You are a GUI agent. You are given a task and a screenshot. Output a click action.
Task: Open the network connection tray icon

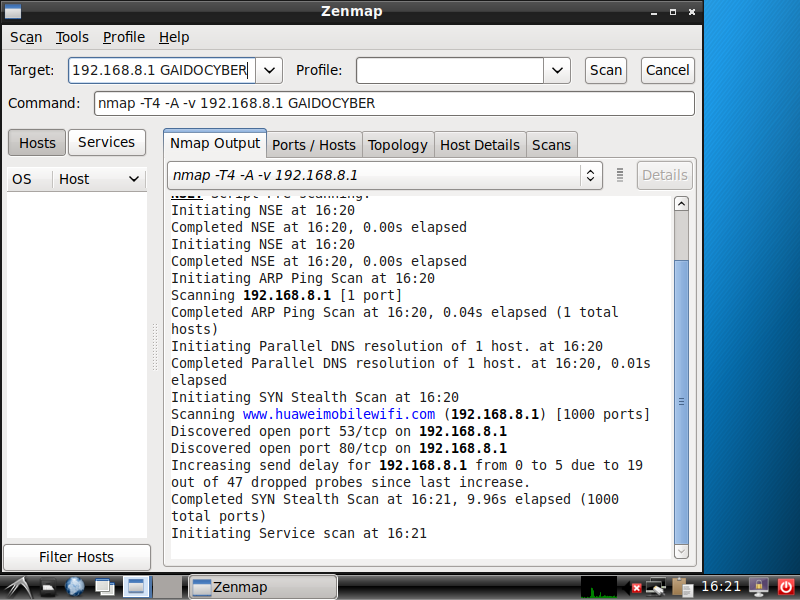pyautogui.click(x=657, y=587)
